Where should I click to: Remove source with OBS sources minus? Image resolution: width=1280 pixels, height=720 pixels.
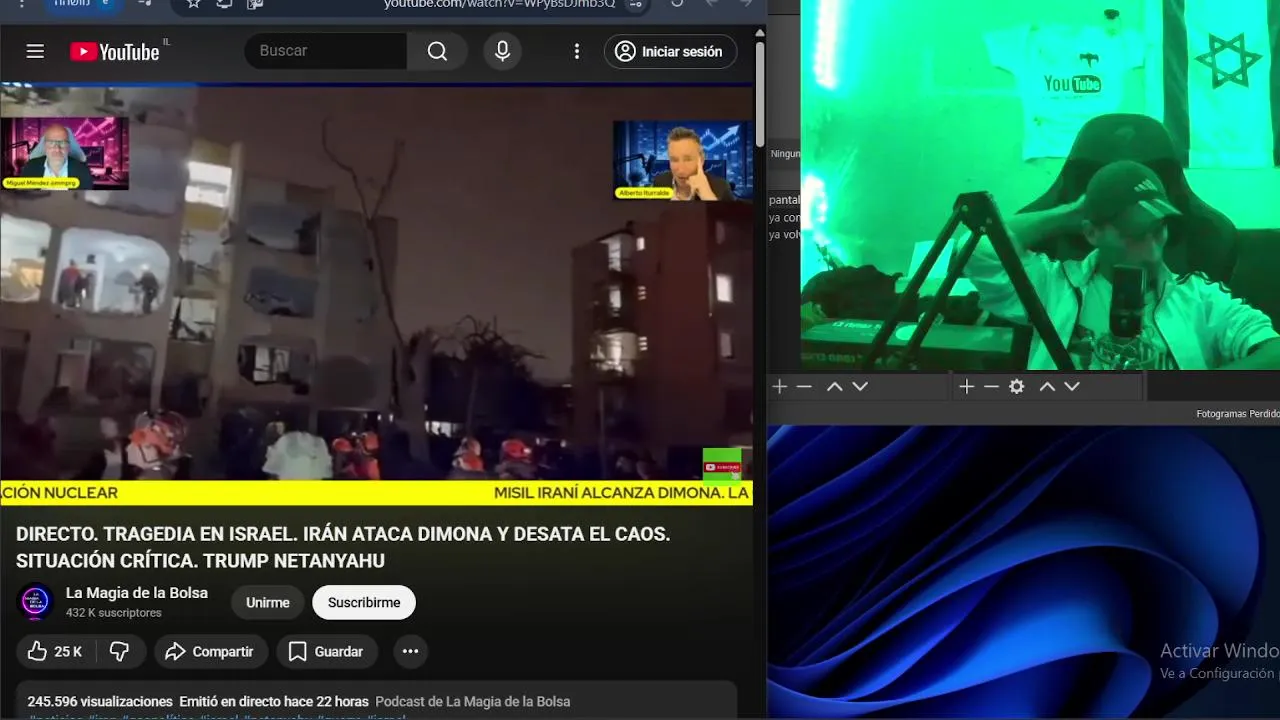(991, 386)
